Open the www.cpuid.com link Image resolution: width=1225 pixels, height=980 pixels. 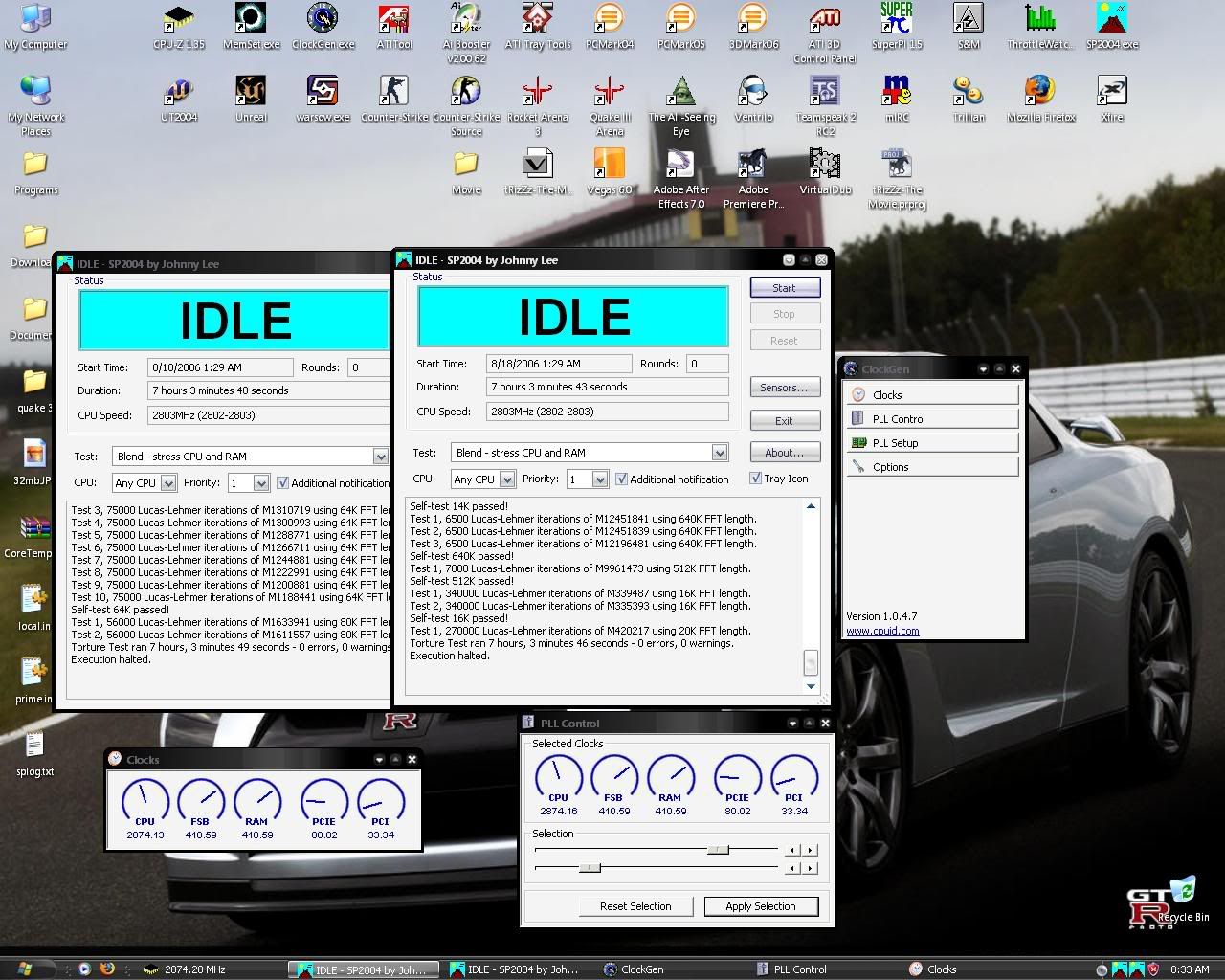pos(882,631)
